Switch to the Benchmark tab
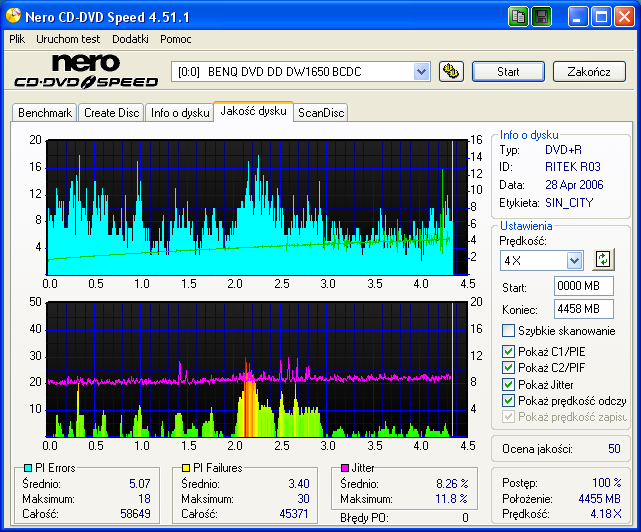 (45, 112)
